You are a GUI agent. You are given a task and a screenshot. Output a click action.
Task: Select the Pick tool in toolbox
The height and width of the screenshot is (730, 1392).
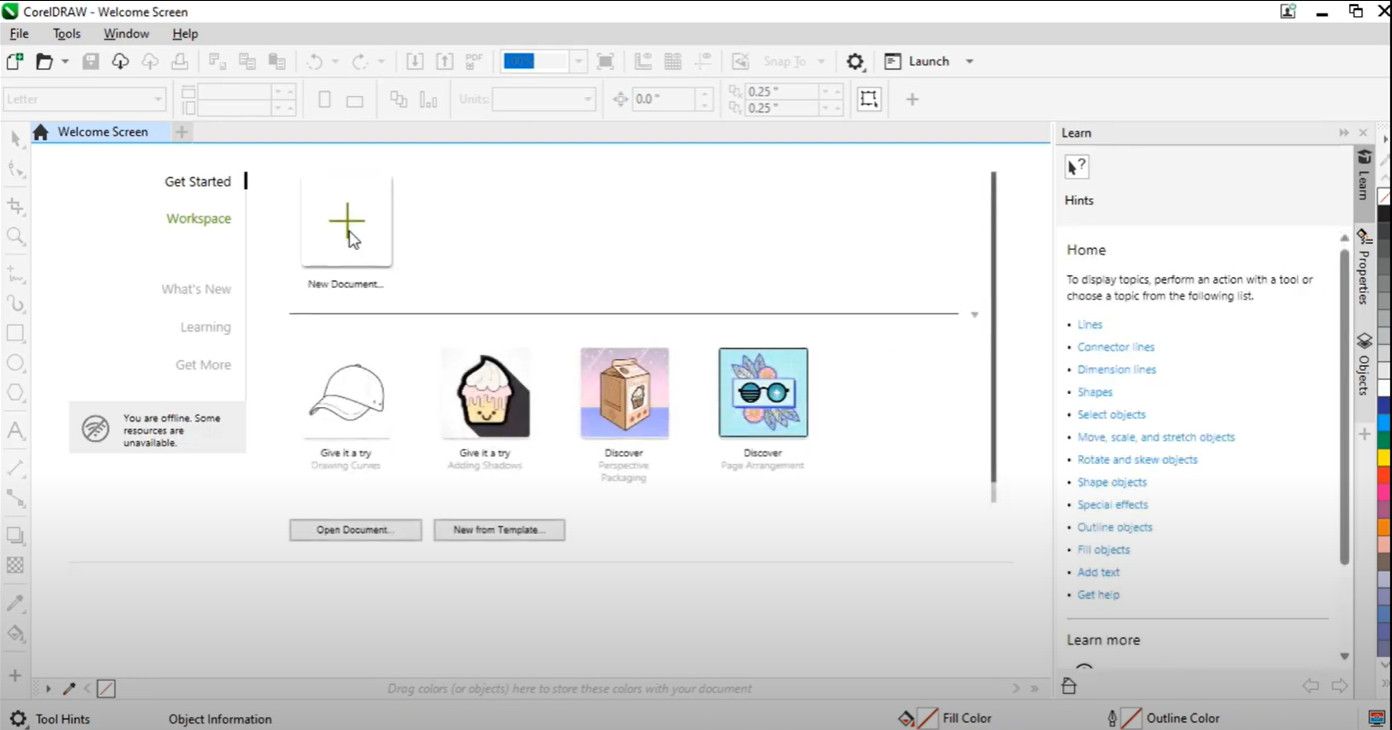(15, 138)
